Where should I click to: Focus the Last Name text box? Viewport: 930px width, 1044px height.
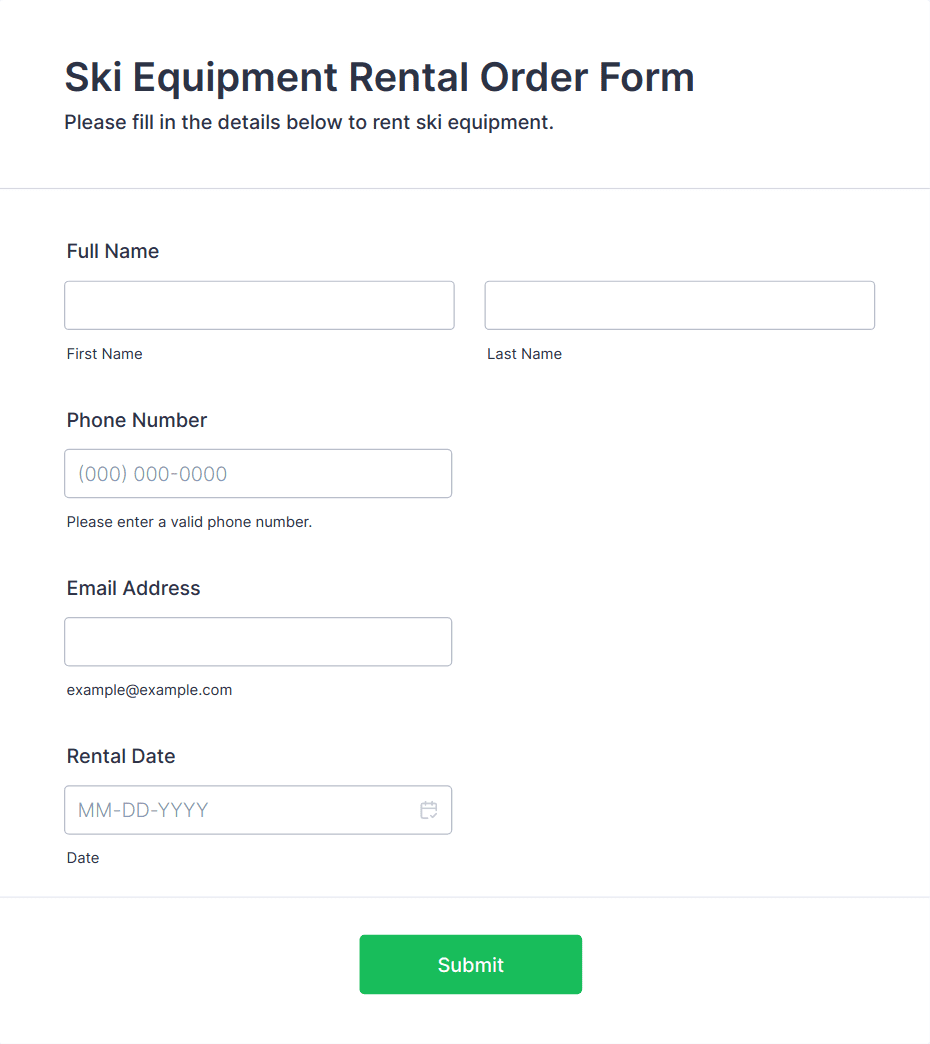[679, 305]
